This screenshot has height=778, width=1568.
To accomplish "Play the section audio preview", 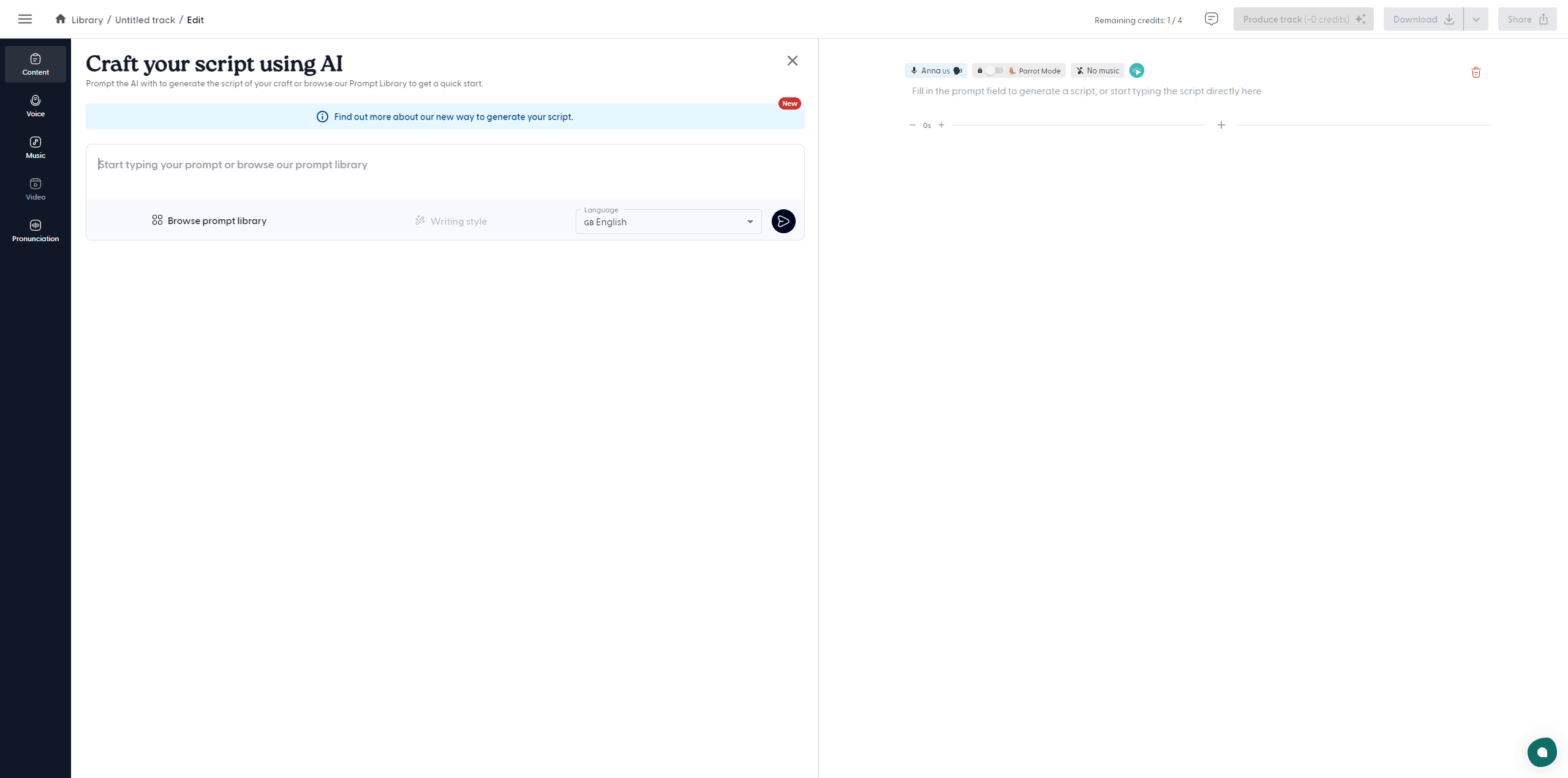I will click(1137, 70).
